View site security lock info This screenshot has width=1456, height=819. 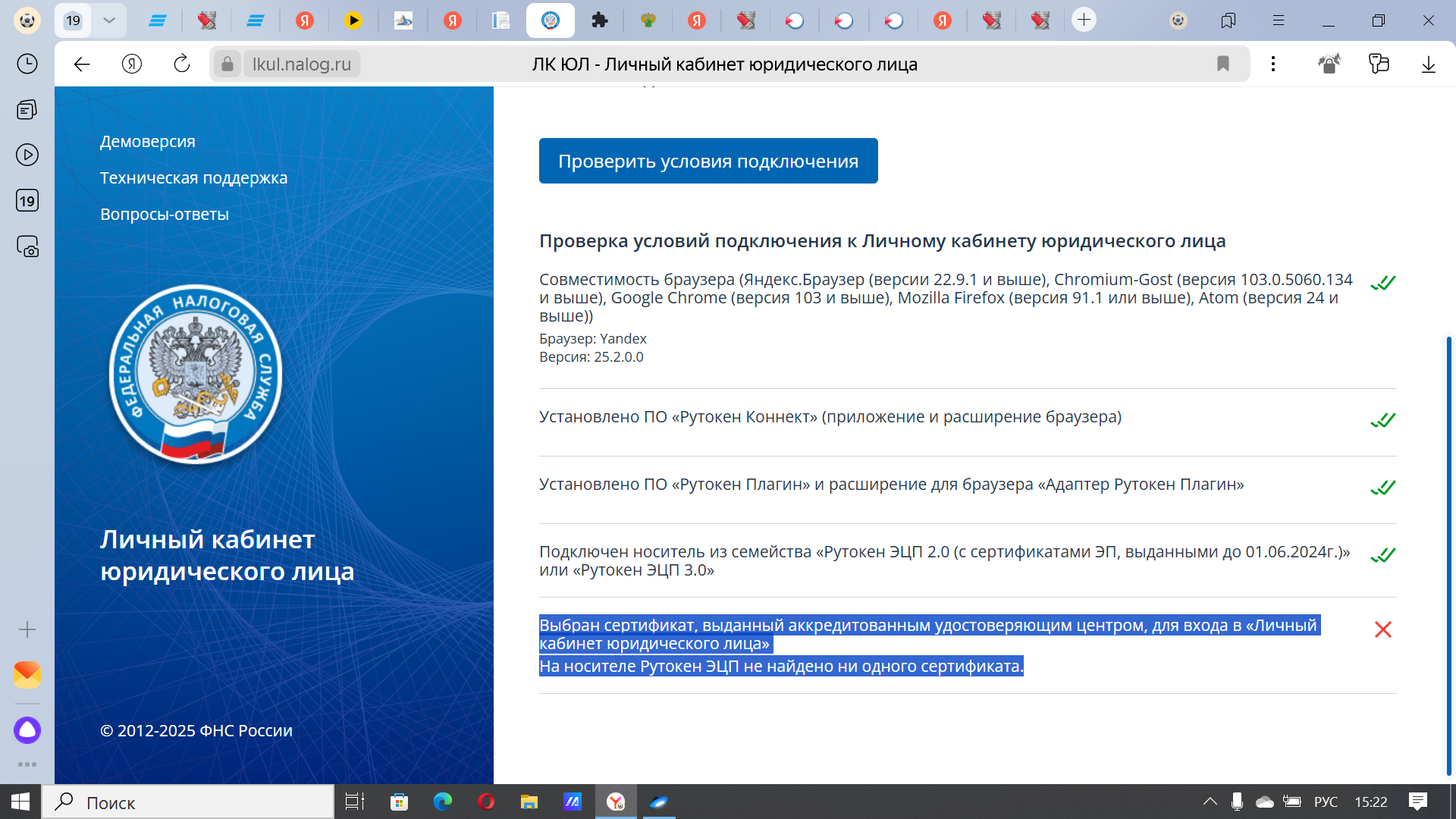(x=227, y=64)
